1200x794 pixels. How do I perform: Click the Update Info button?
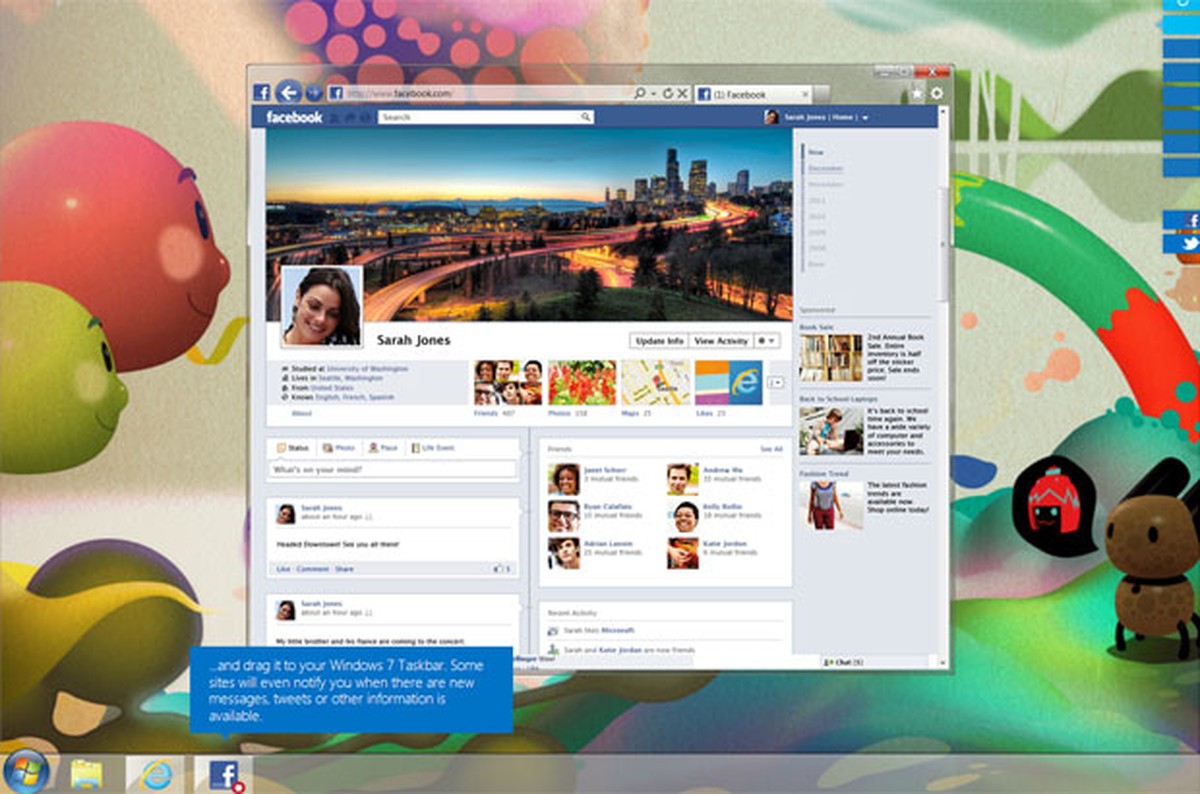659,341
